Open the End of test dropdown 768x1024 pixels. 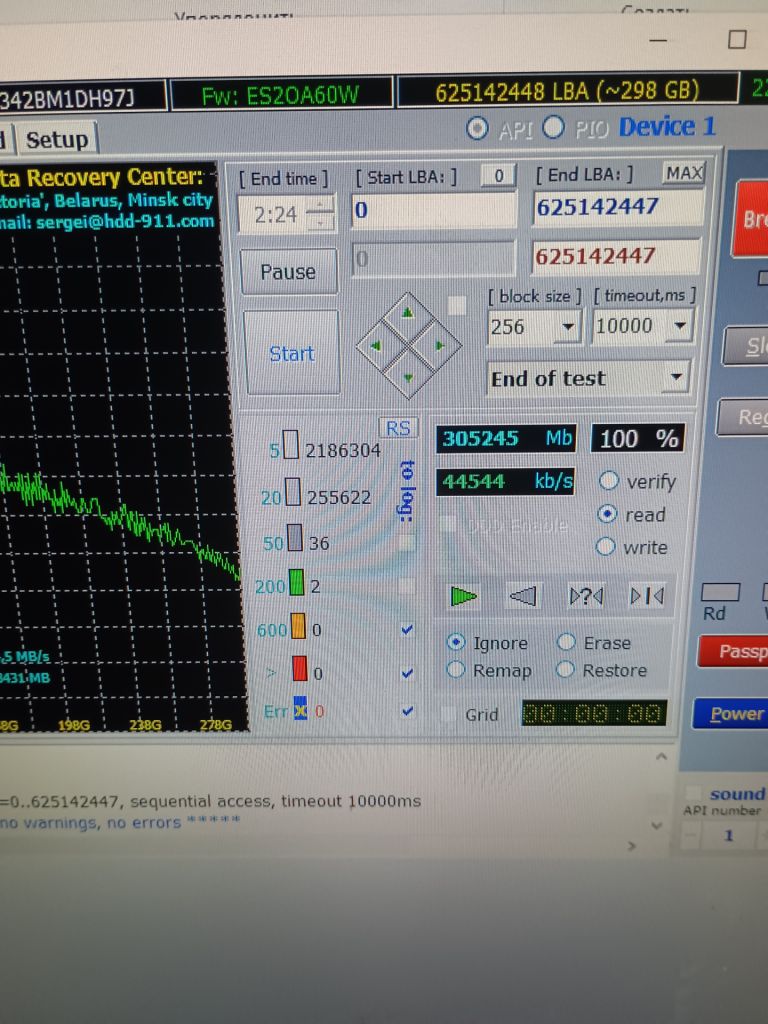click(588, 377)
